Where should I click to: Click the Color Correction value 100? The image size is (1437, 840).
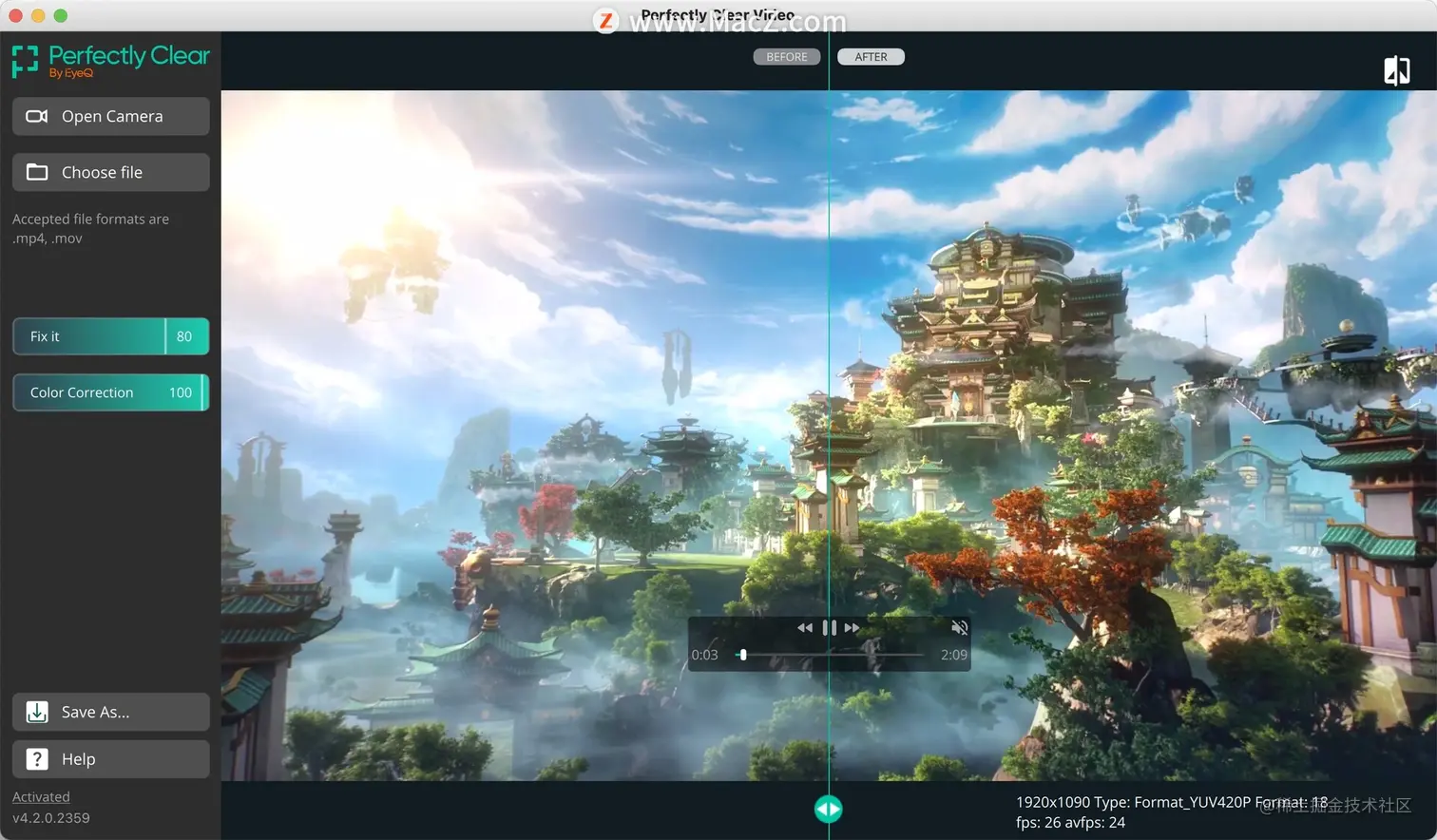[181, 392]
